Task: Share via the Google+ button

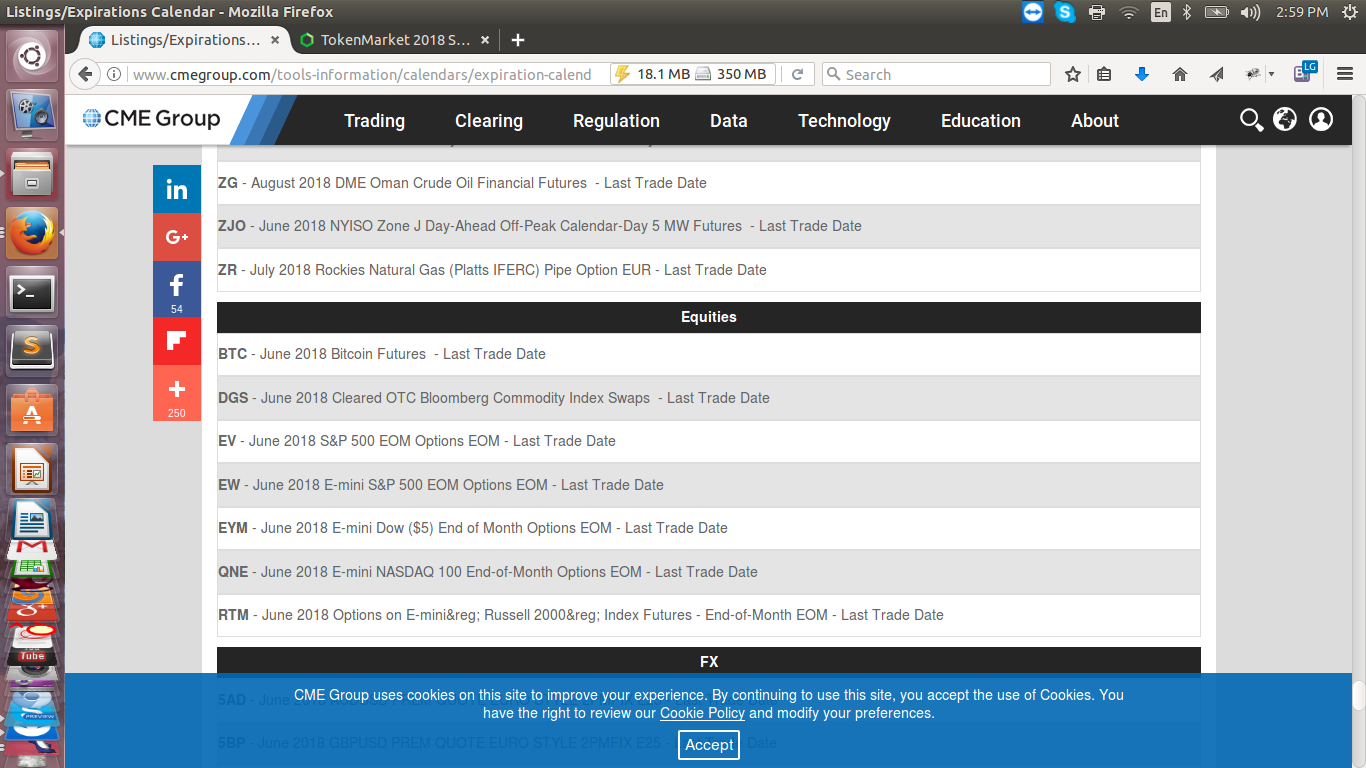Action: 177,237
